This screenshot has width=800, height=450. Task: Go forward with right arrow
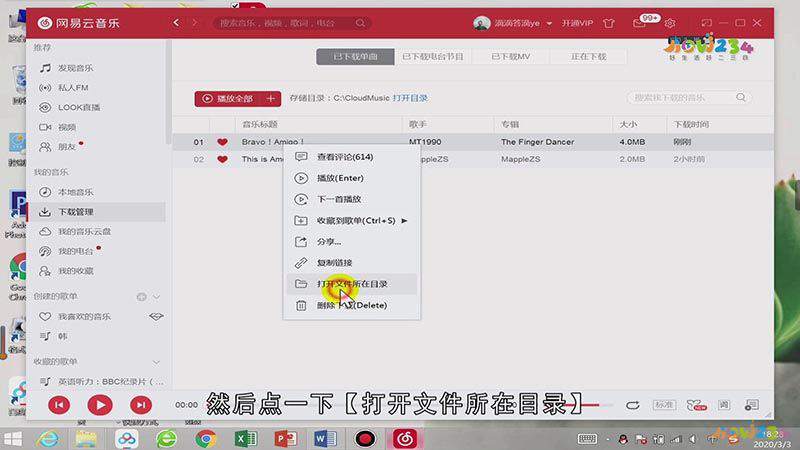pyautogui.click(x=194, y=23)
